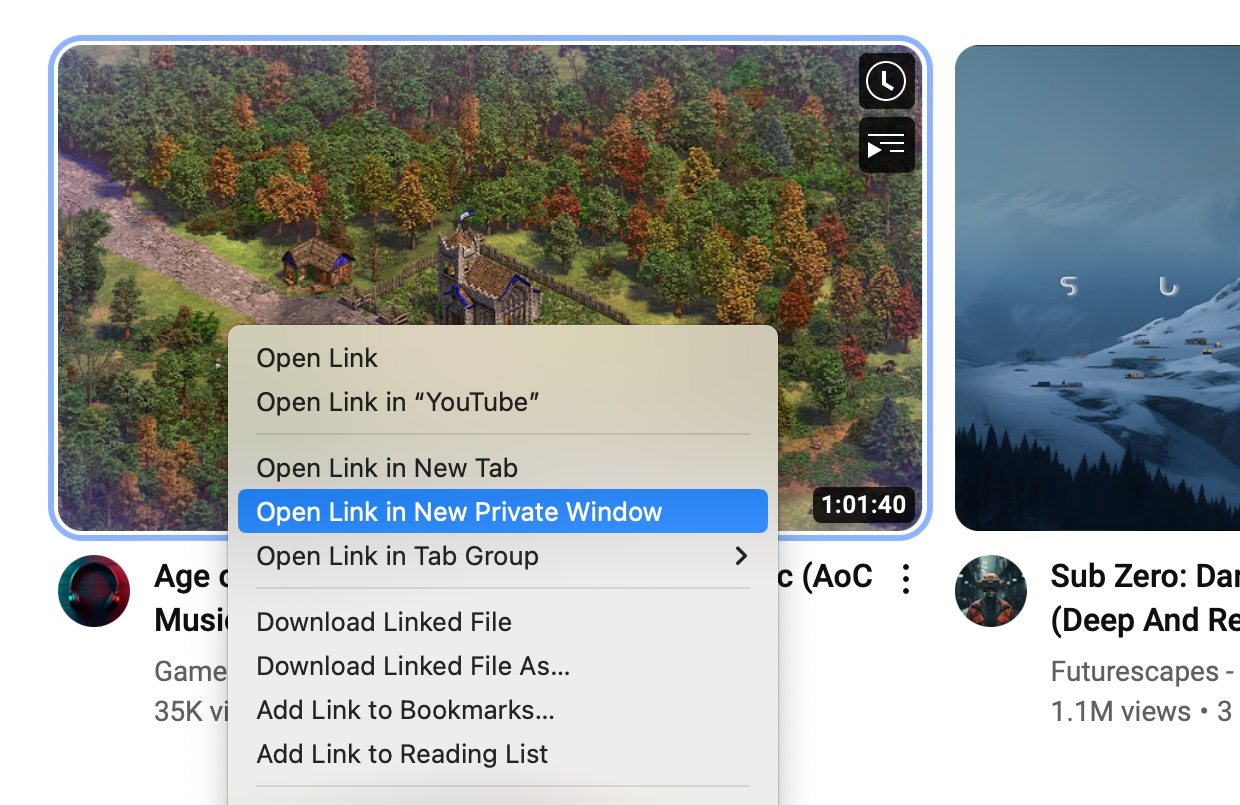The width and height of the screenshot is (1240, 805).
Task: Click the red headphones channel avatar
Action: pos(94,591)
